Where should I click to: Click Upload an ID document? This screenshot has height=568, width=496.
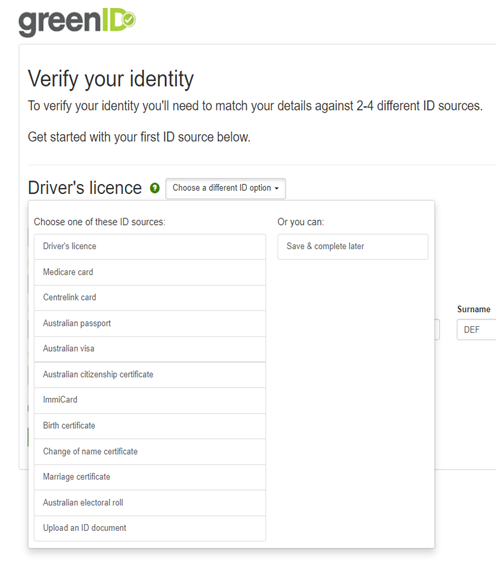(x=150, y=529)
